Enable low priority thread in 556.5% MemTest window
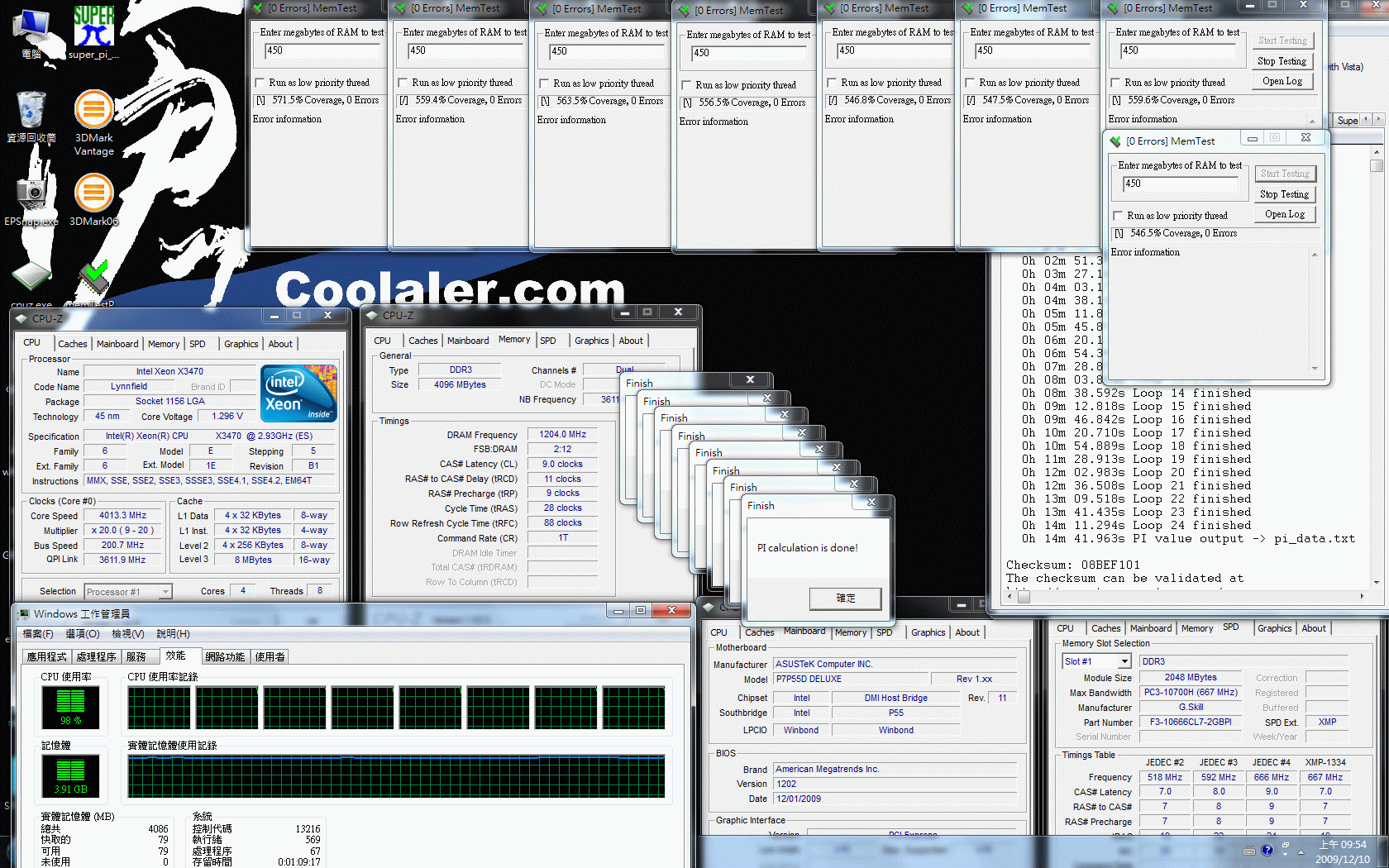This screenshot has width=1389, height=868. pos(687,85)
